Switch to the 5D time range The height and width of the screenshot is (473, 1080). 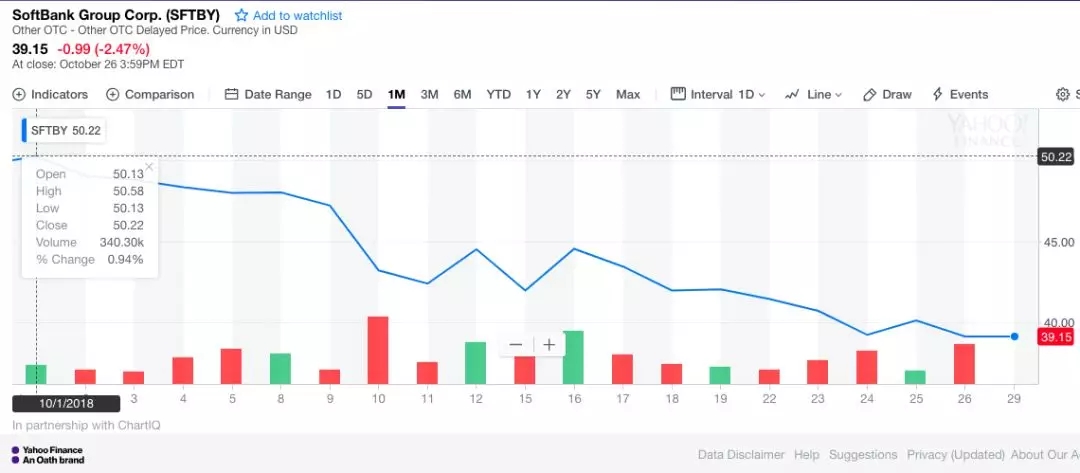[364, 94]
